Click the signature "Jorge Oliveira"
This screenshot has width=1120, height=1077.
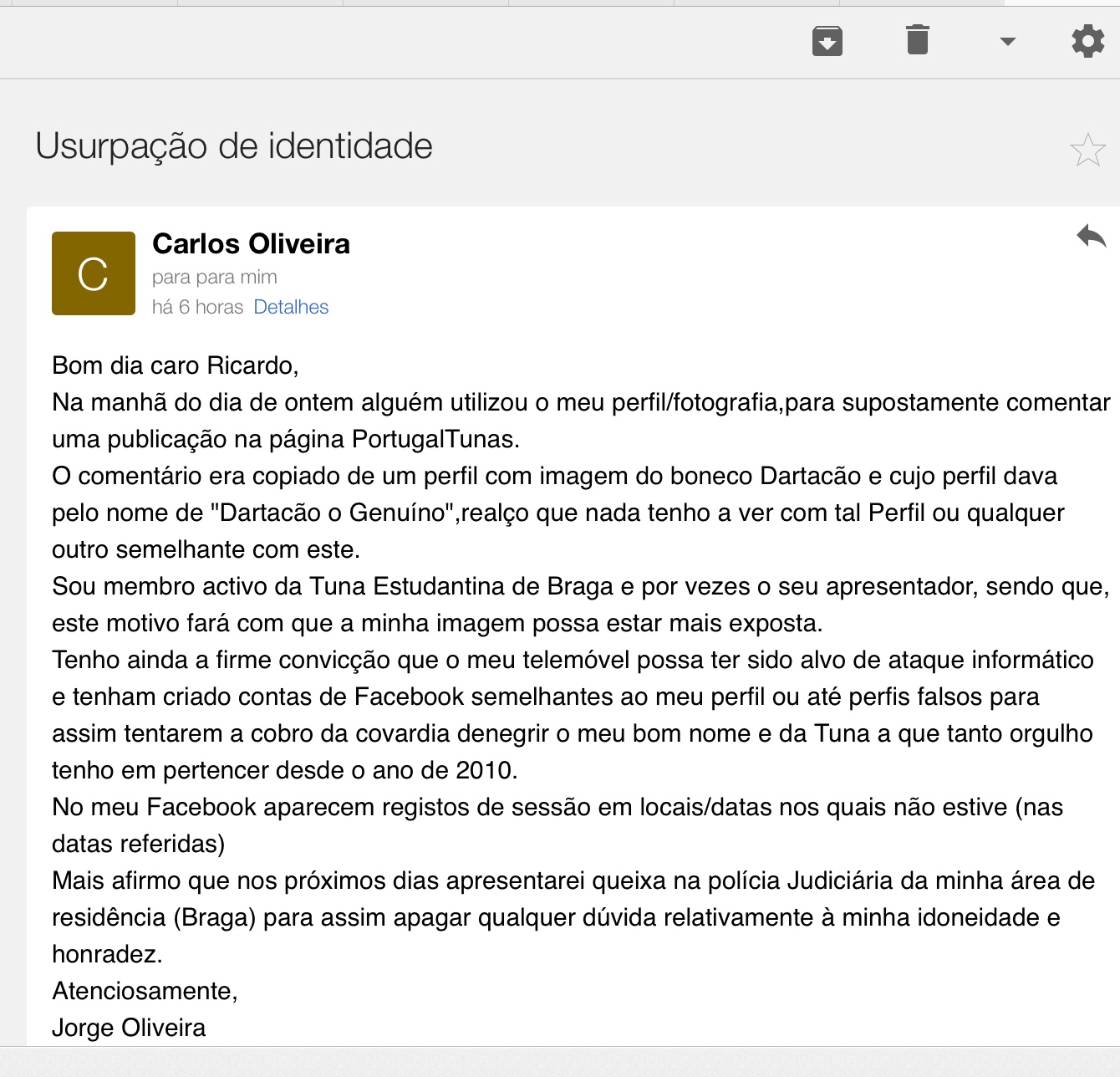coord(129,1028)
